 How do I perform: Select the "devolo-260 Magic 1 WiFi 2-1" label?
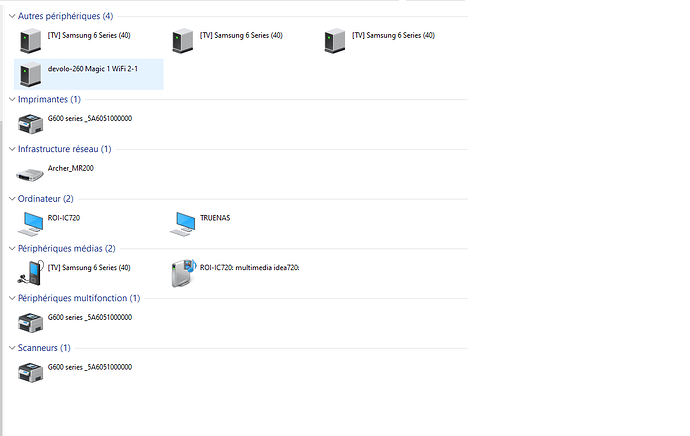[x=93, y=69]
